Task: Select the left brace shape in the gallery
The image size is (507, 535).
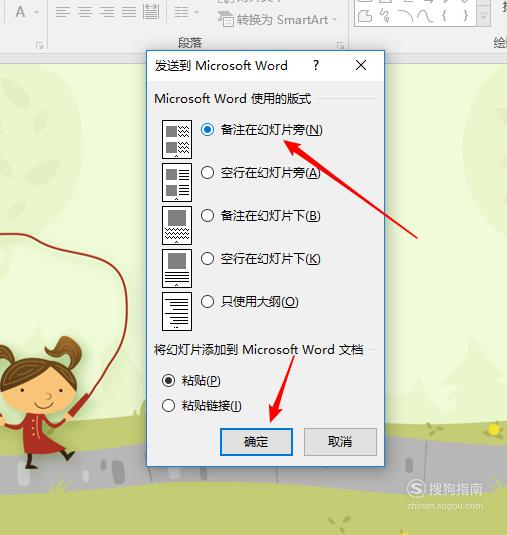Action: coord(445,16)
